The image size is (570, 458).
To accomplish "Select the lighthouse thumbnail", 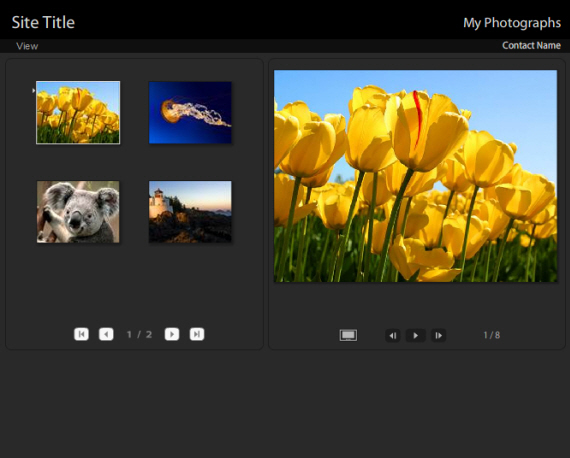I will pyautogui.click(x=190, y=212).
